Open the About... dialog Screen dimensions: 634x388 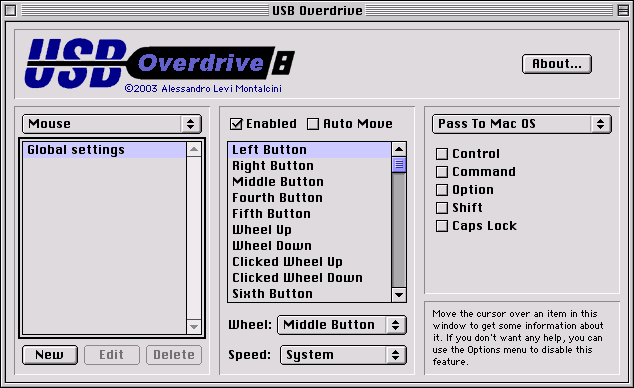[x=557, y=64]
